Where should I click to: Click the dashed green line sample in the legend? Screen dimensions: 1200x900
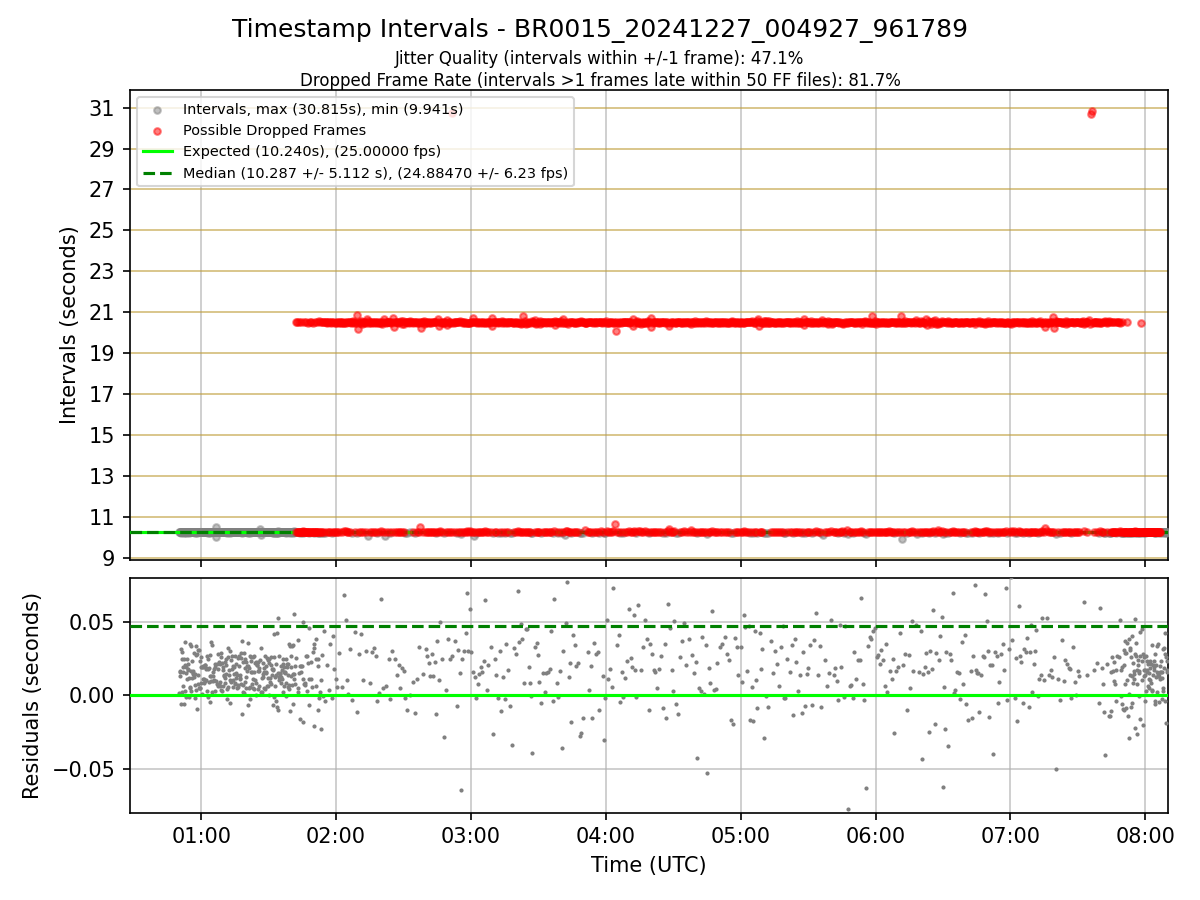click(156, 173)
